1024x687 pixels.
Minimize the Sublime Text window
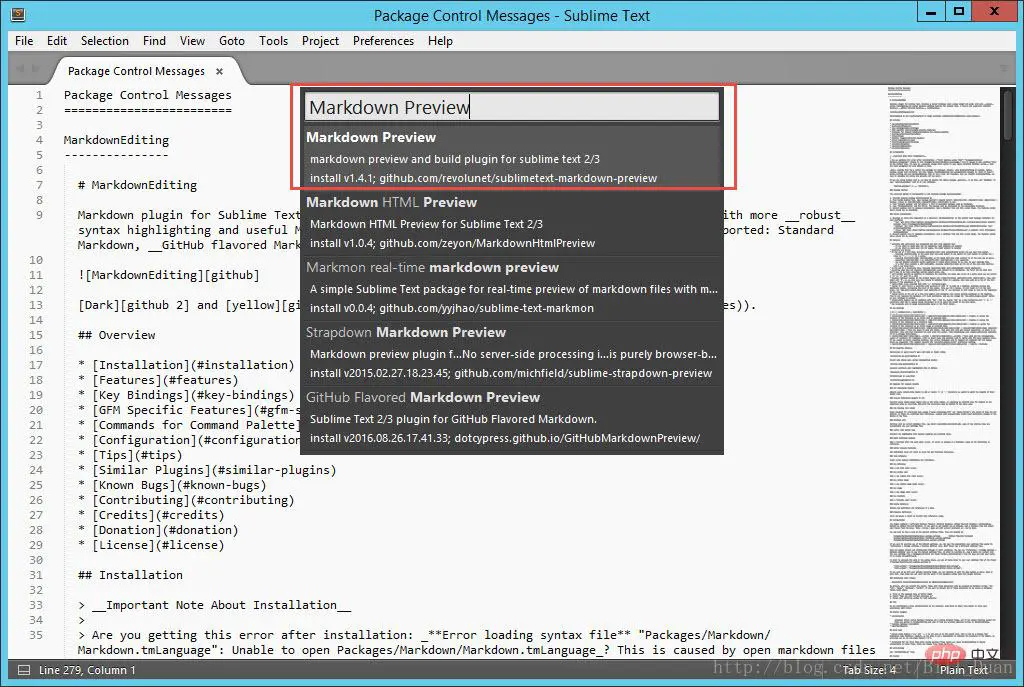point(931,12)
